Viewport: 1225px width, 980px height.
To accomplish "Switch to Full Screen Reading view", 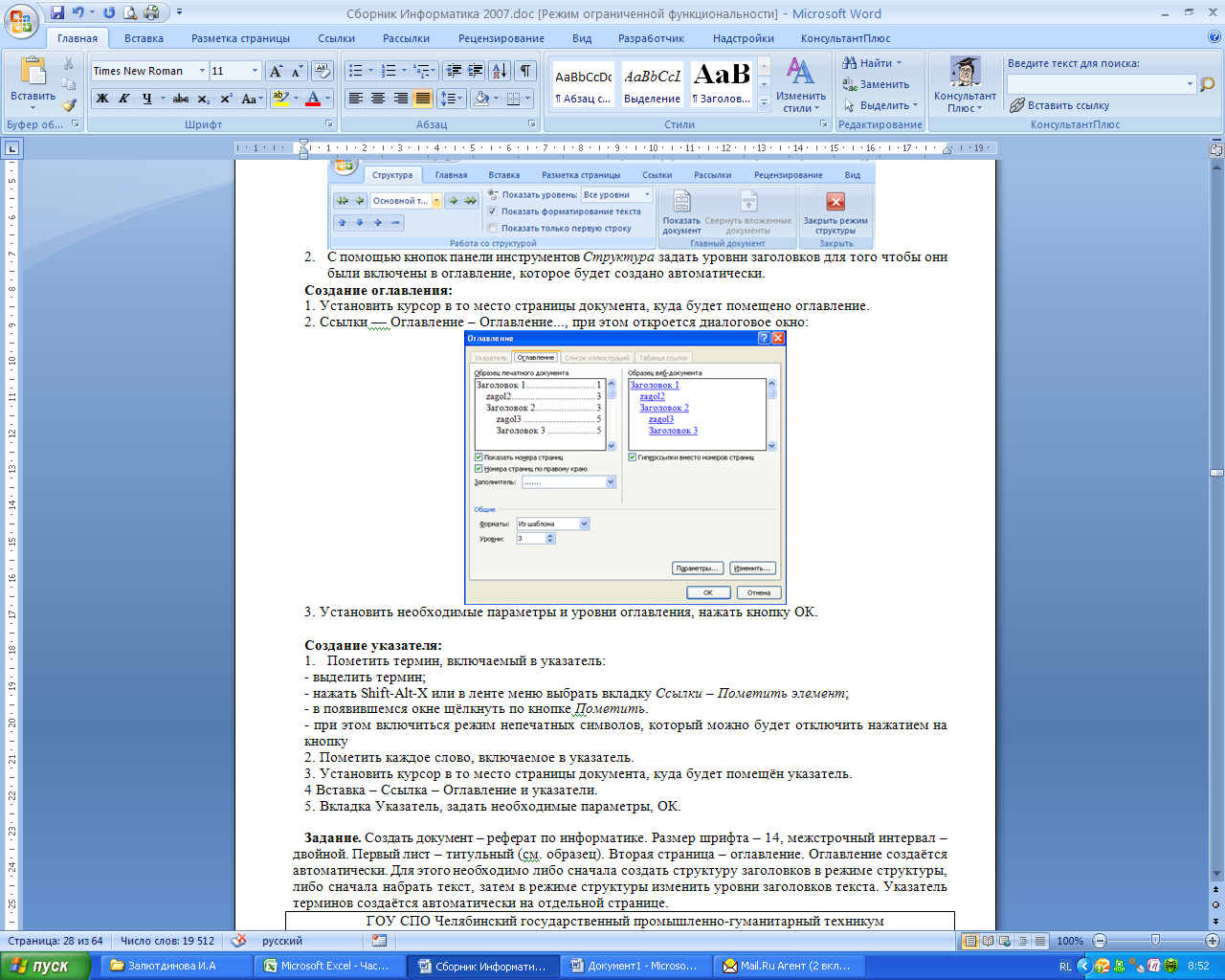I will click(x=988, y=941).
